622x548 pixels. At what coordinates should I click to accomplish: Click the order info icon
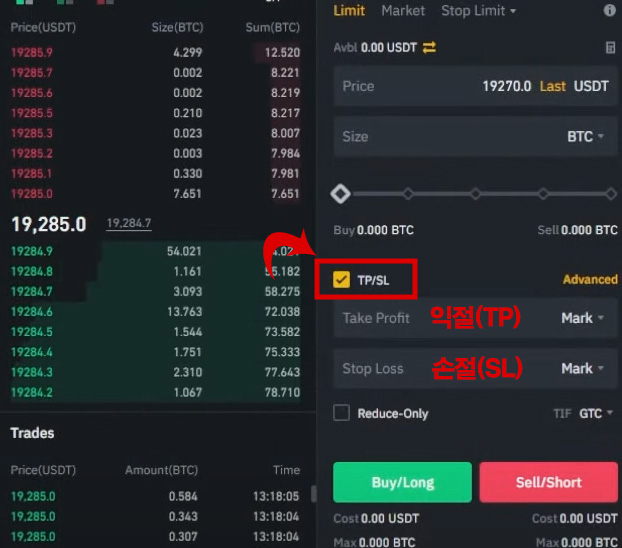tap(610, 11)
